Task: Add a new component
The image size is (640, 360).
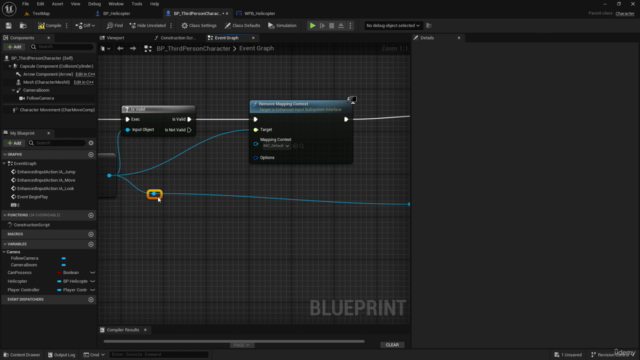Action: click(14, 47)
